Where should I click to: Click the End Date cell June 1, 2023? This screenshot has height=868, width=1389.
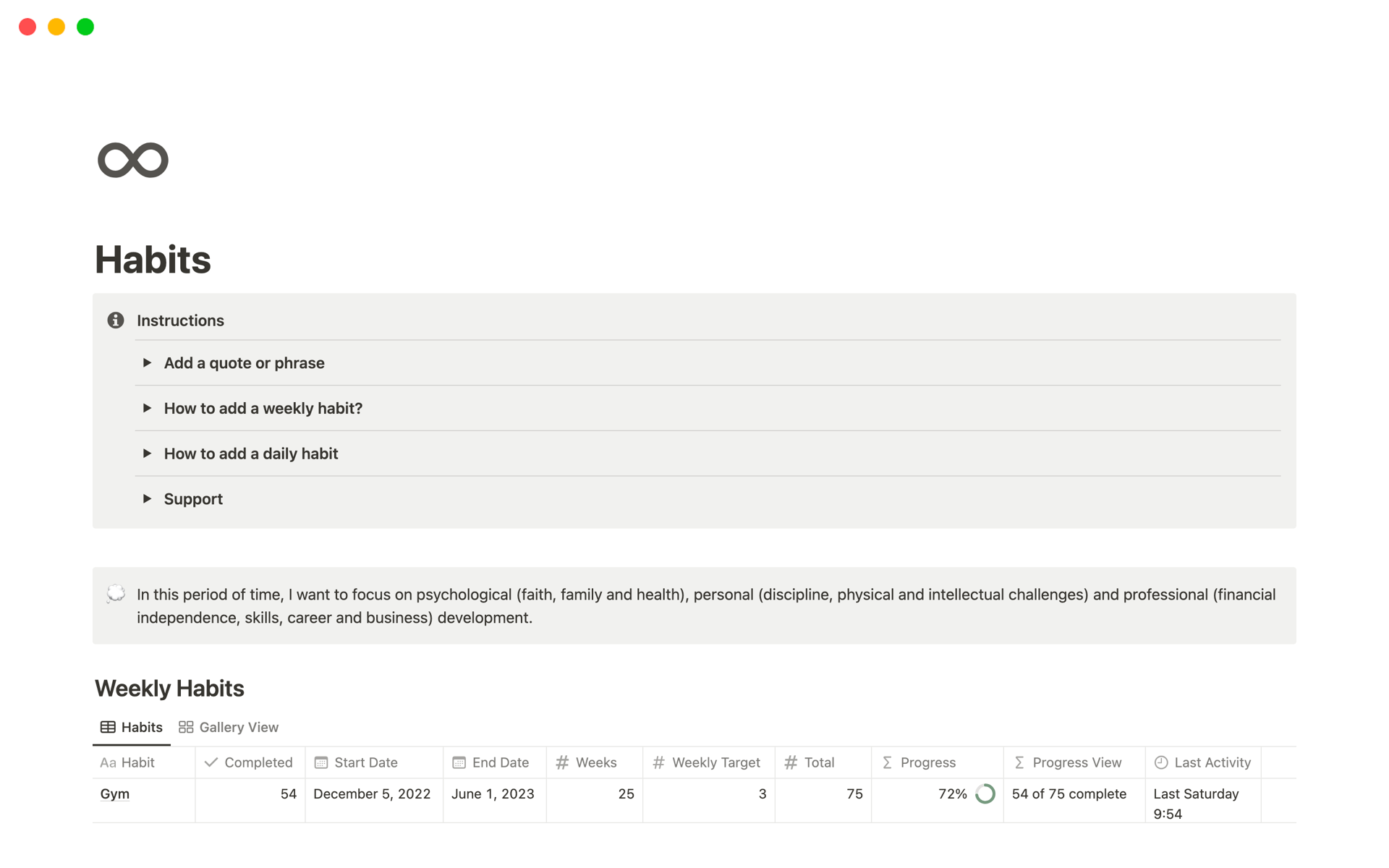pos(493,793)
